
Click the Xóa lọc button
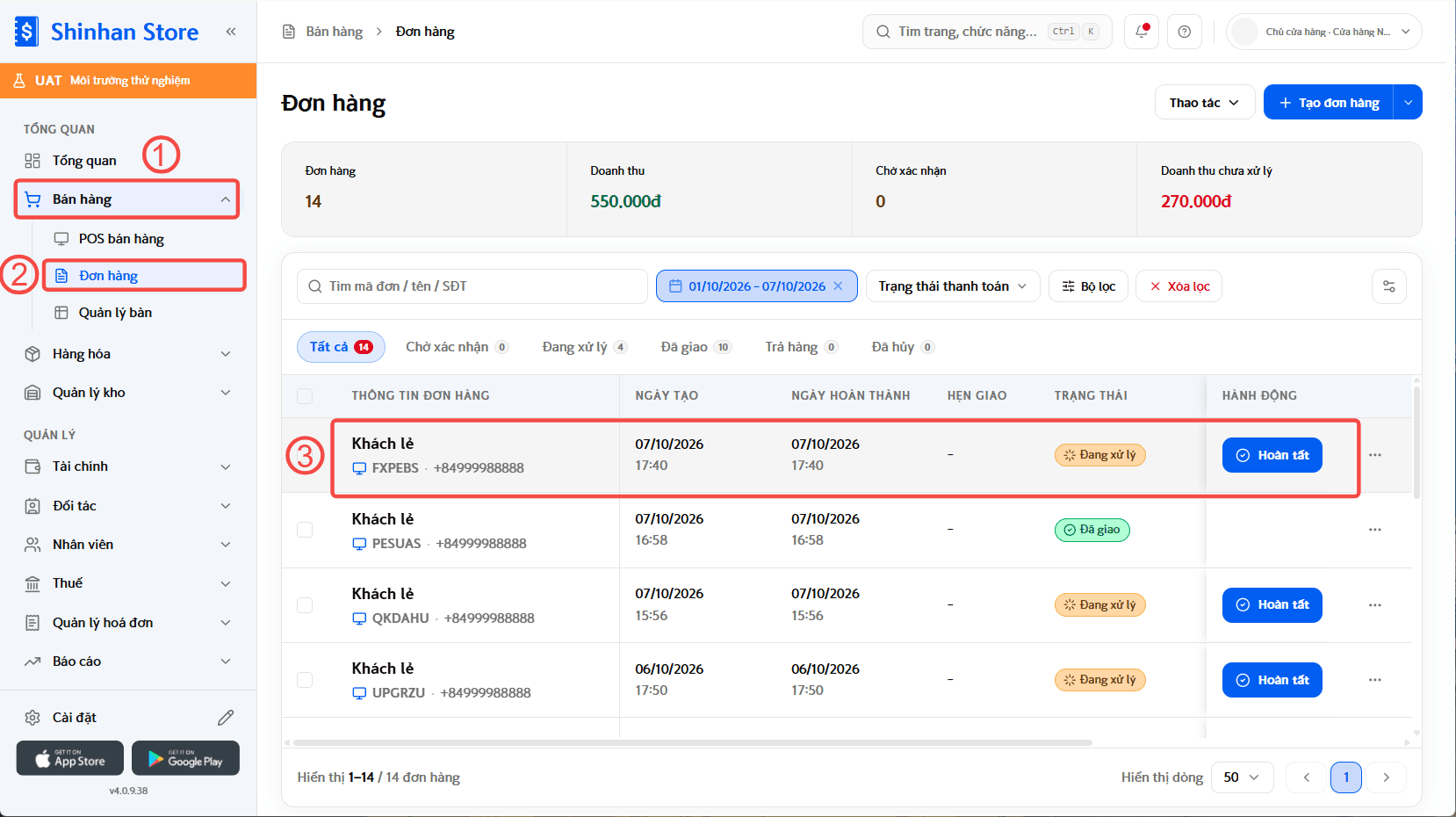click(x=1179, y=286)
